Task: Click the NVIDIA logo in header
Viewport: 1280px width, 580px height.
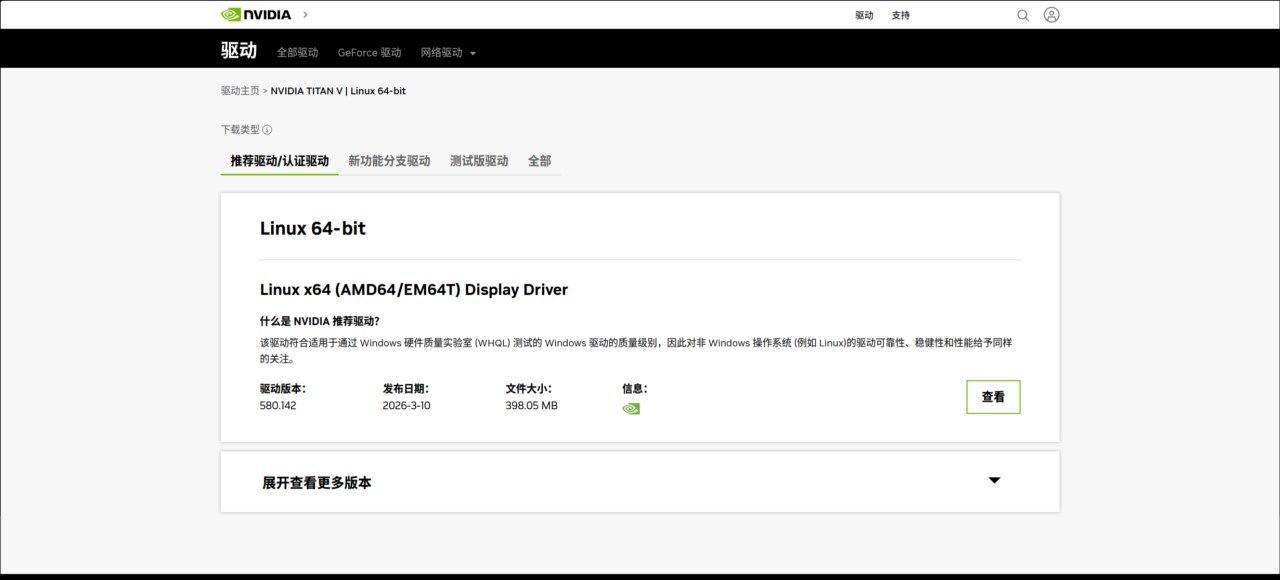Action: click(256, 15)
